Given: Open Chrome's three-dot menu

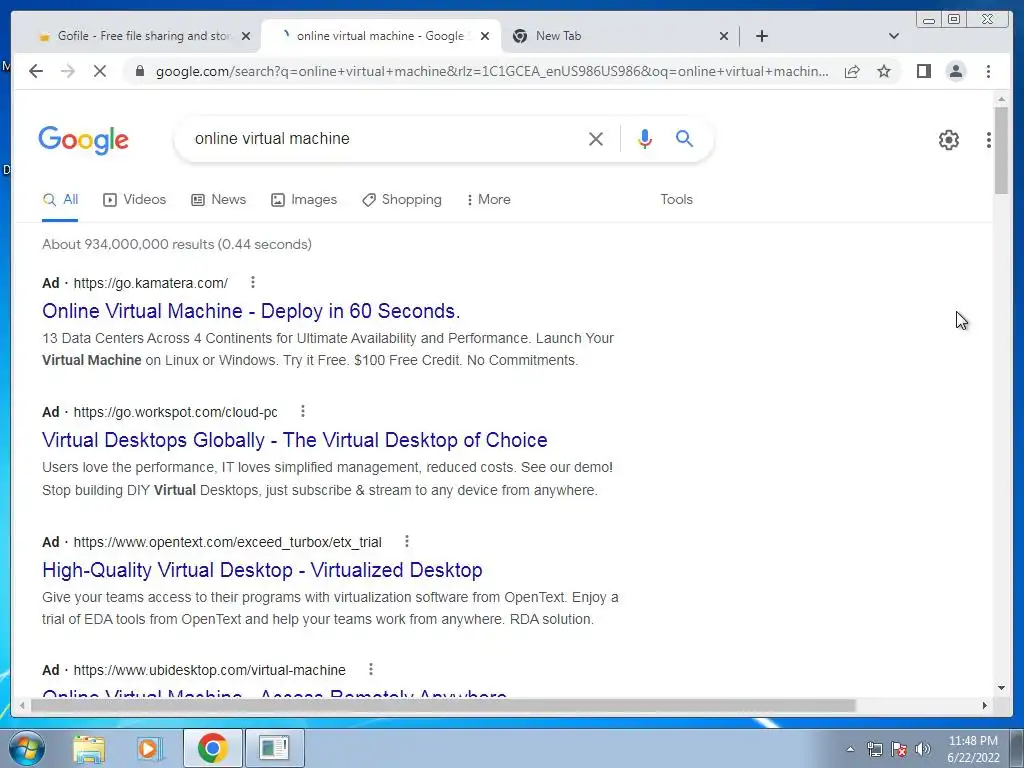Looking at the screenshot, I should click(988, 71).
